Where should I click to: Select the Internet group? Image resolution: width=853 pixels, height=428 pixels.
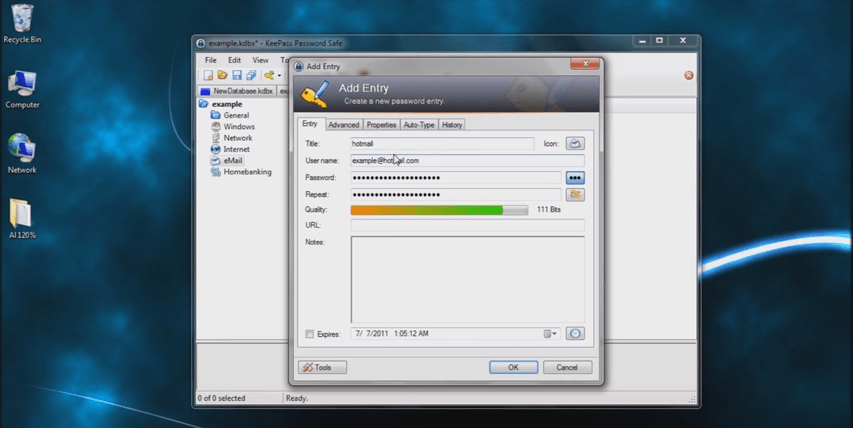(236, 149)
